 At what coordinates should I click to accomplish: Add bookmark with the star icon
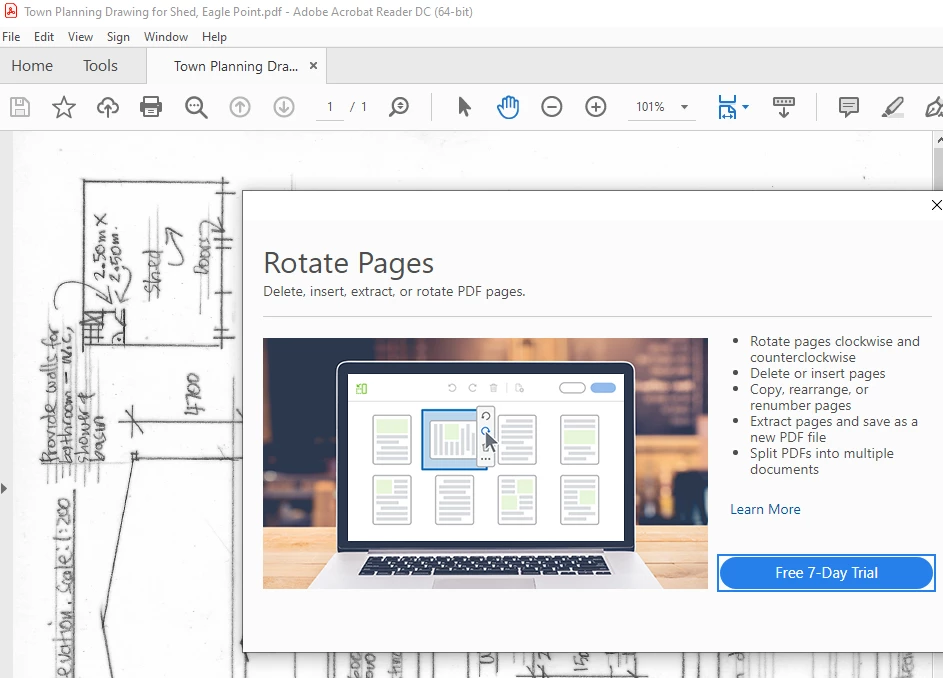[x=64, y=107]
